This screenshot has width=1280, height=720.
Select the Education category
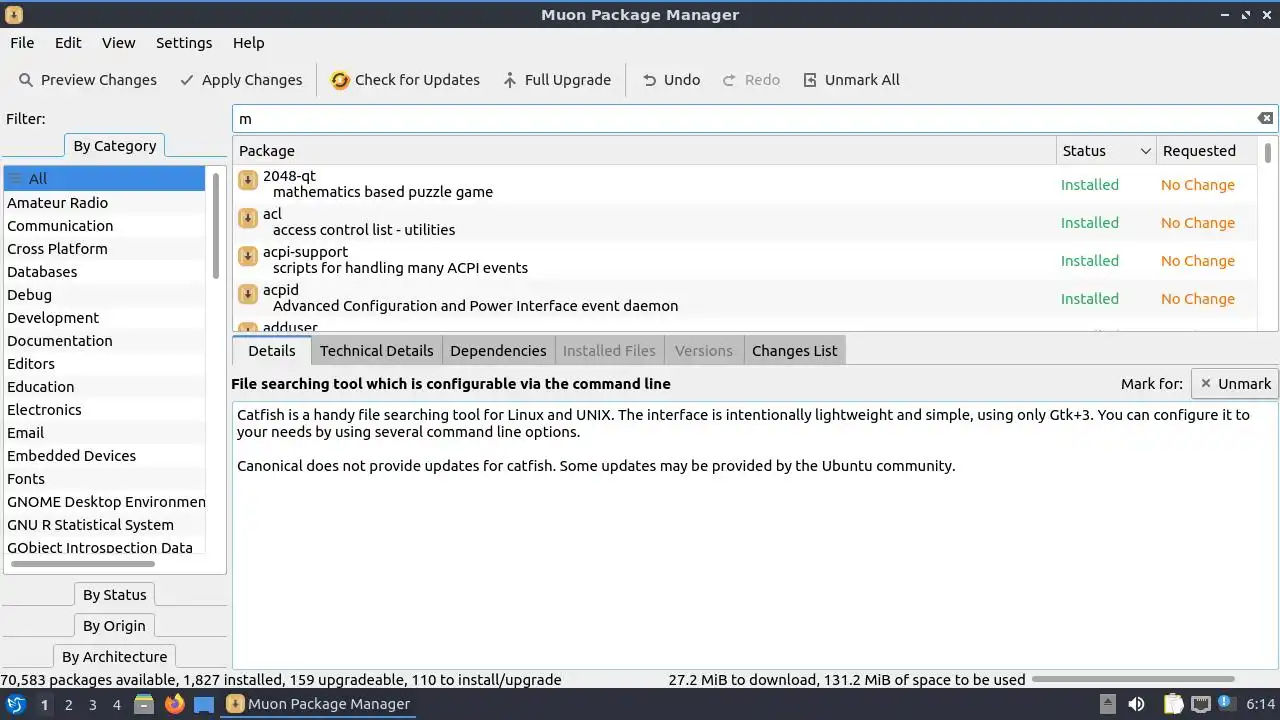[x=104, y=387]
